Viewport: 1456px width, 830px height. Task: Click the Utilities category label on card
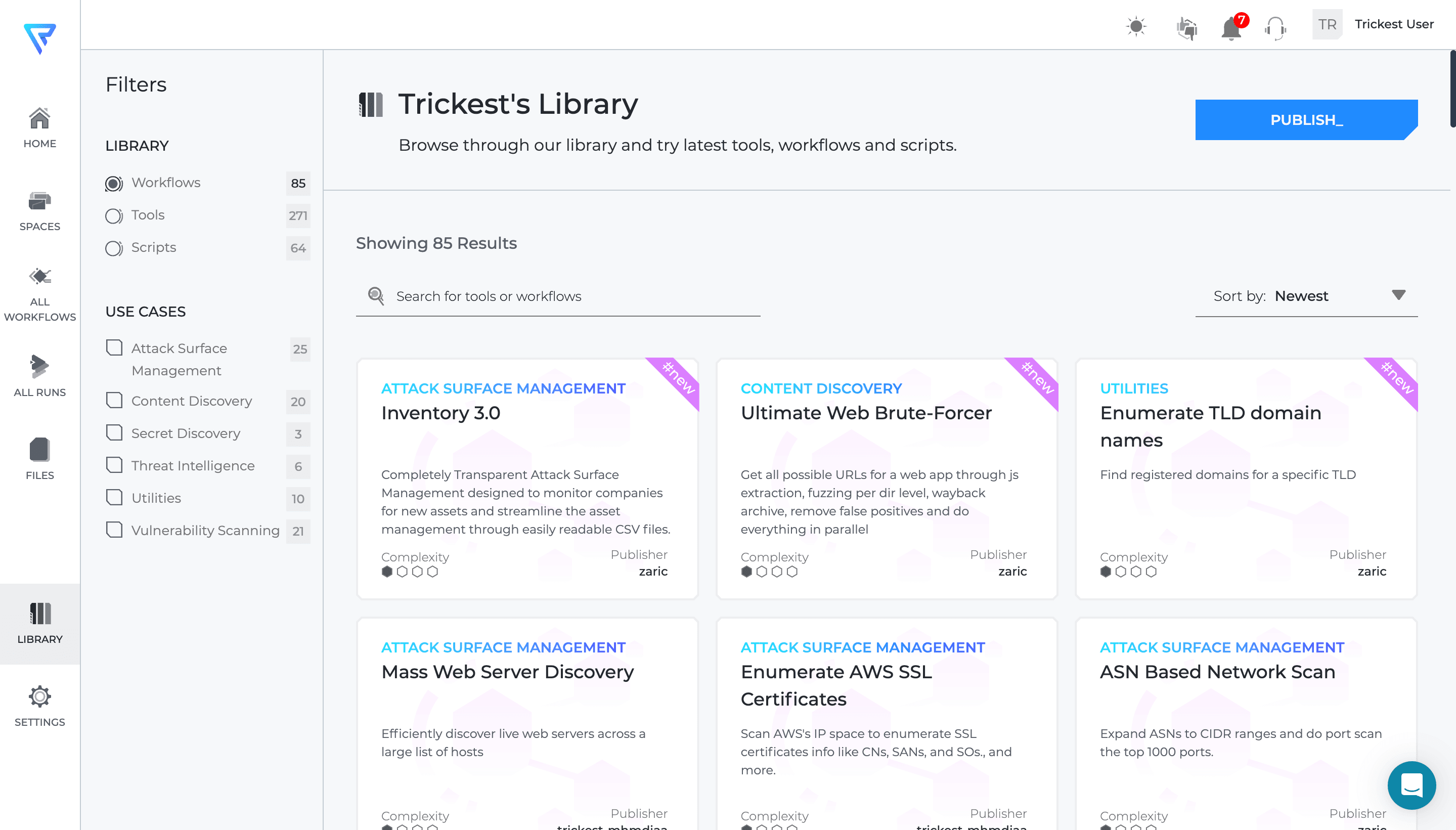pyautogui.click(x=1133, y=389)
